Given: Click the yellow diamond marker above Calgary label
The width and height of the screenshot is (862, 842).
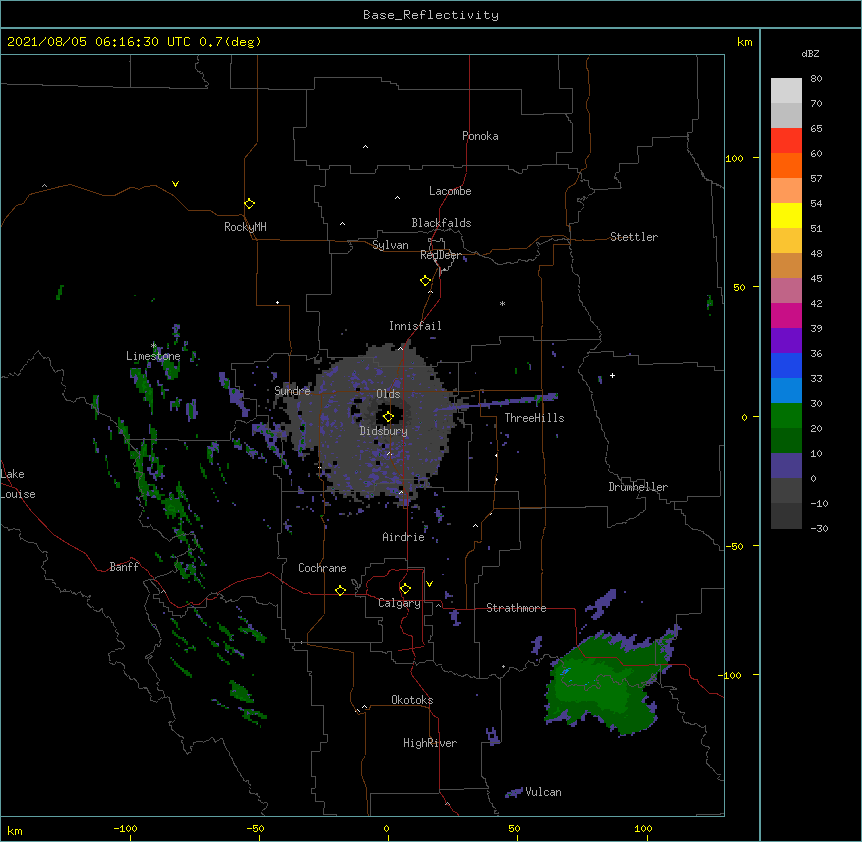Looking at the screenshot, I should (405, 589).
